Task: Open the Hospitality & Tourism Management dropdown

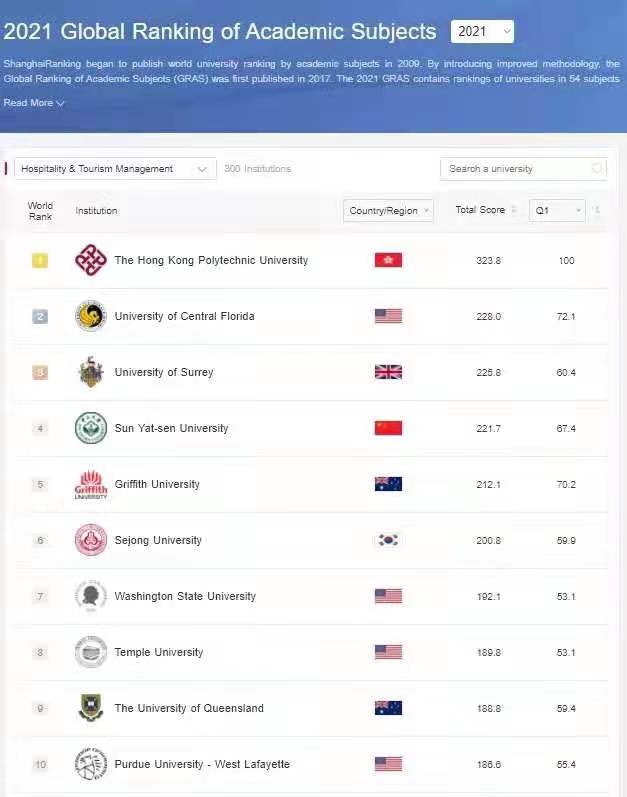Action: [115, 169]
